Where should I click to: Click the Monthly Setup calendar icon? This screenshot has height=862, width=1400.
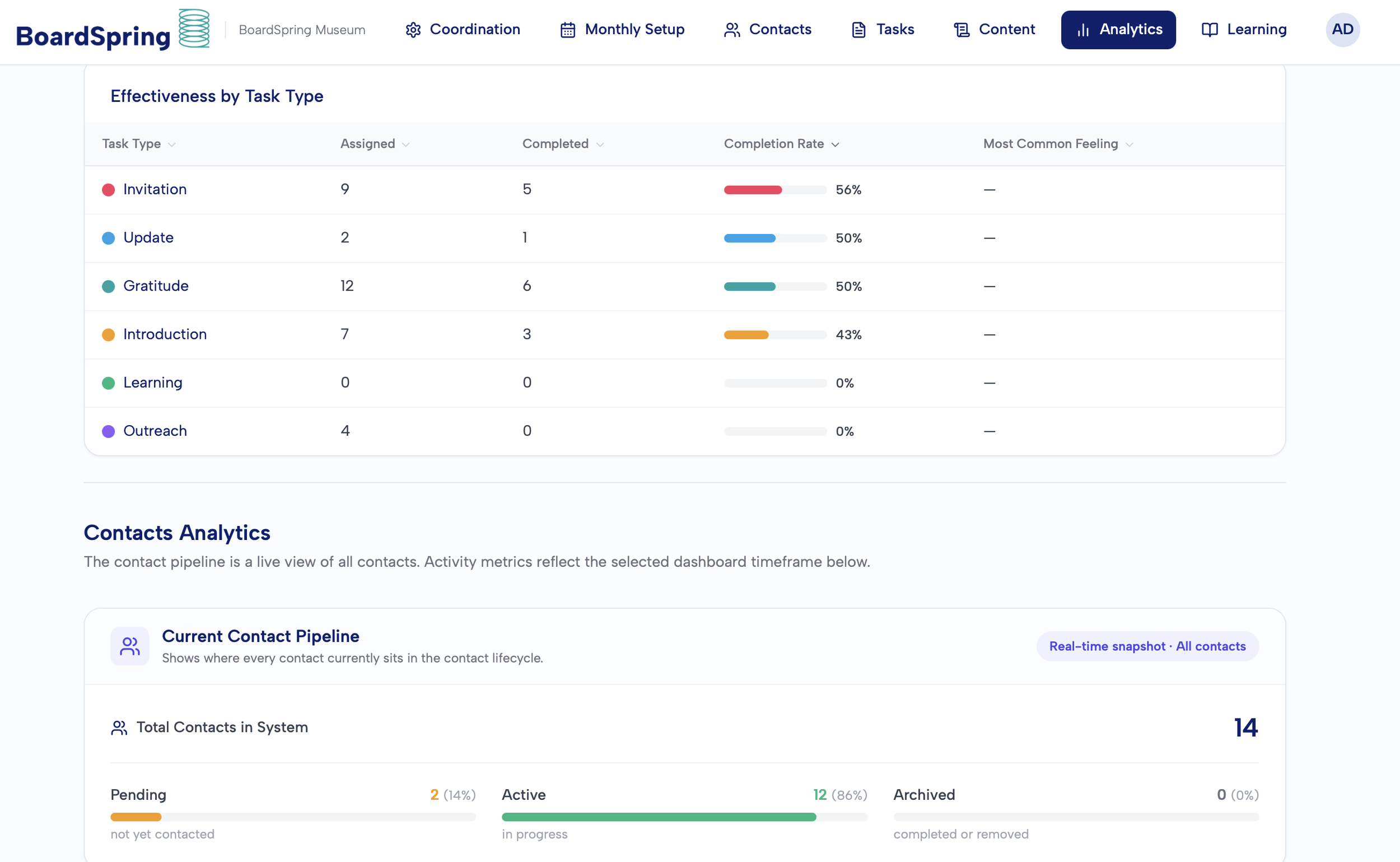click(568, 30)
